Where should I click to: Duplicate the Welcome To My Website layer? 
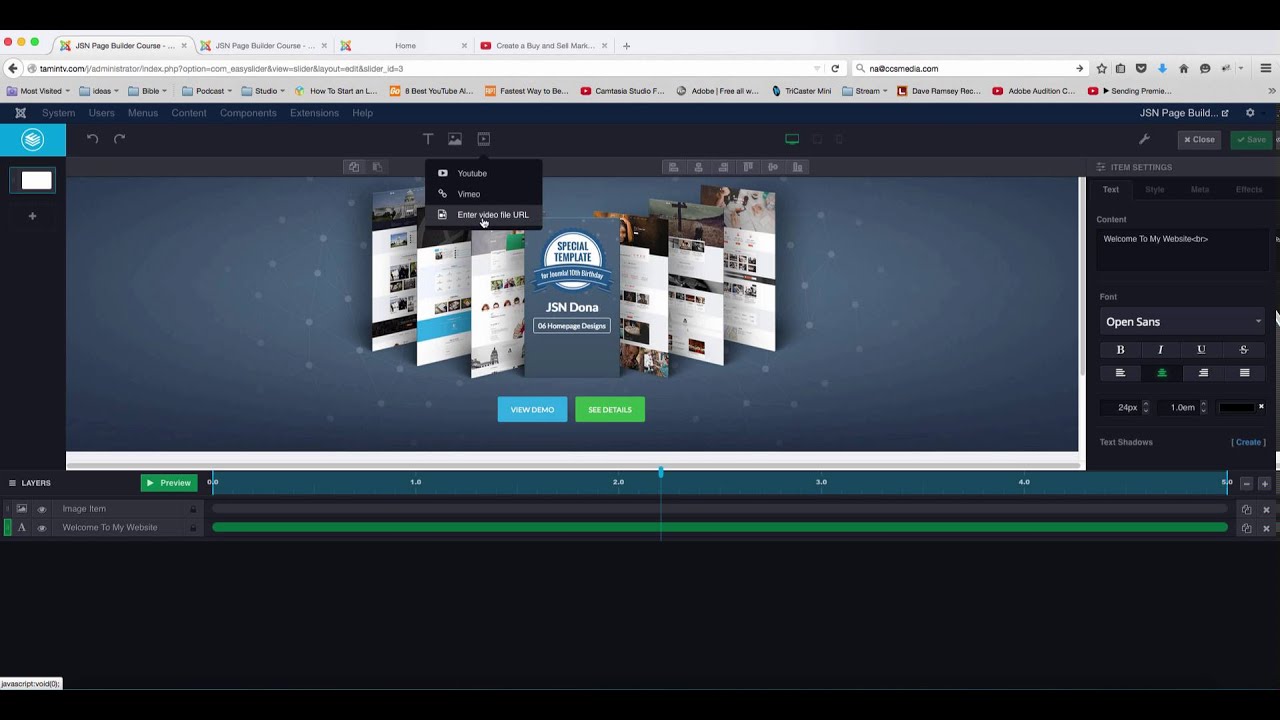click(1246, 528)
